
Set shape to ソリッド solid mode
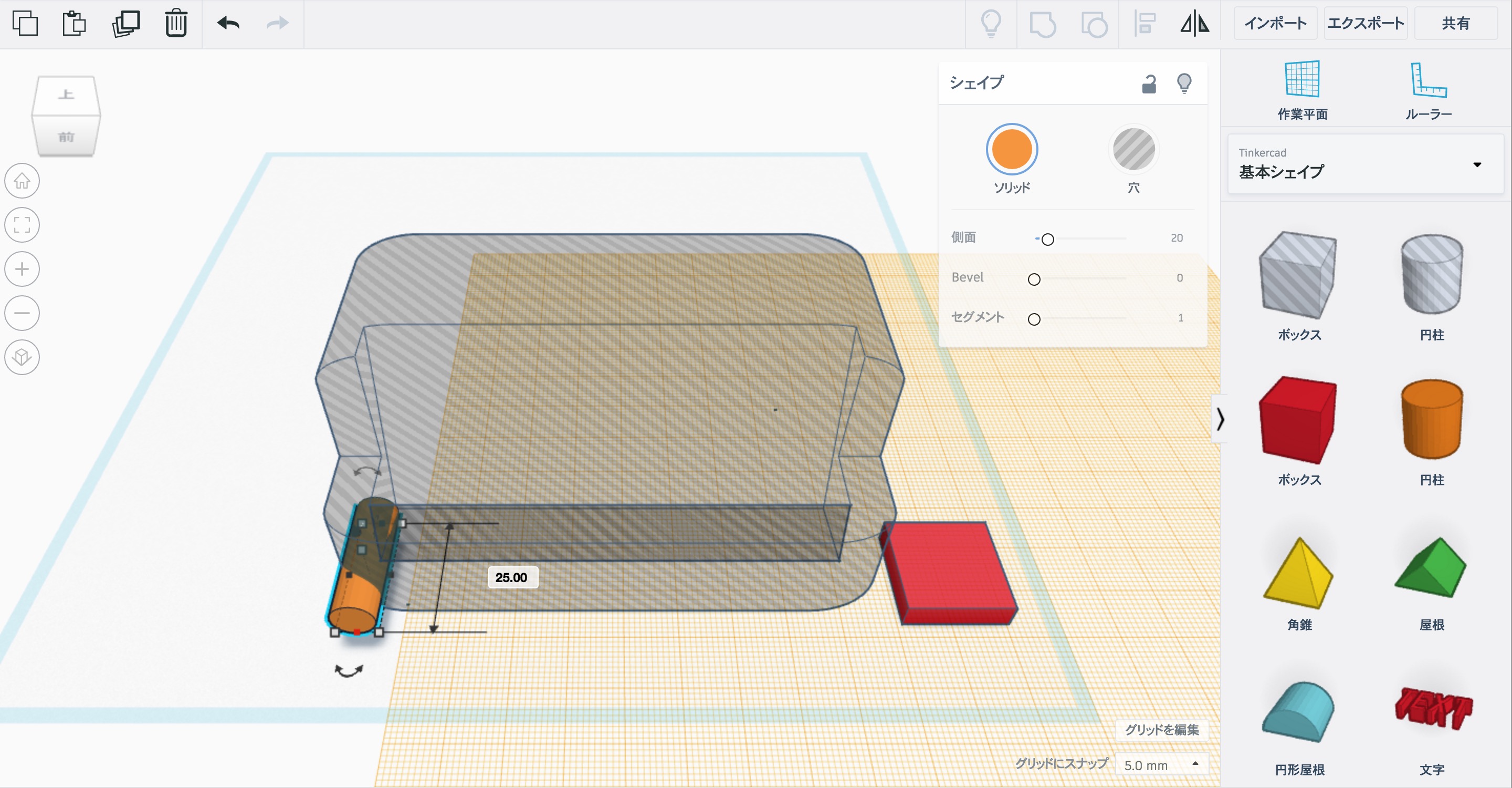(x=1011, y=150)
